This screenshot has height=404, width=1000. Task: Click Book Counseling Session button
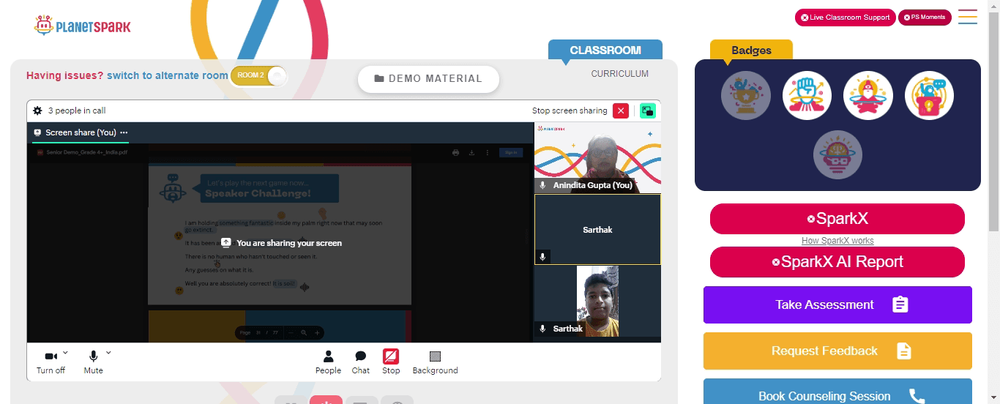[837, 391]
